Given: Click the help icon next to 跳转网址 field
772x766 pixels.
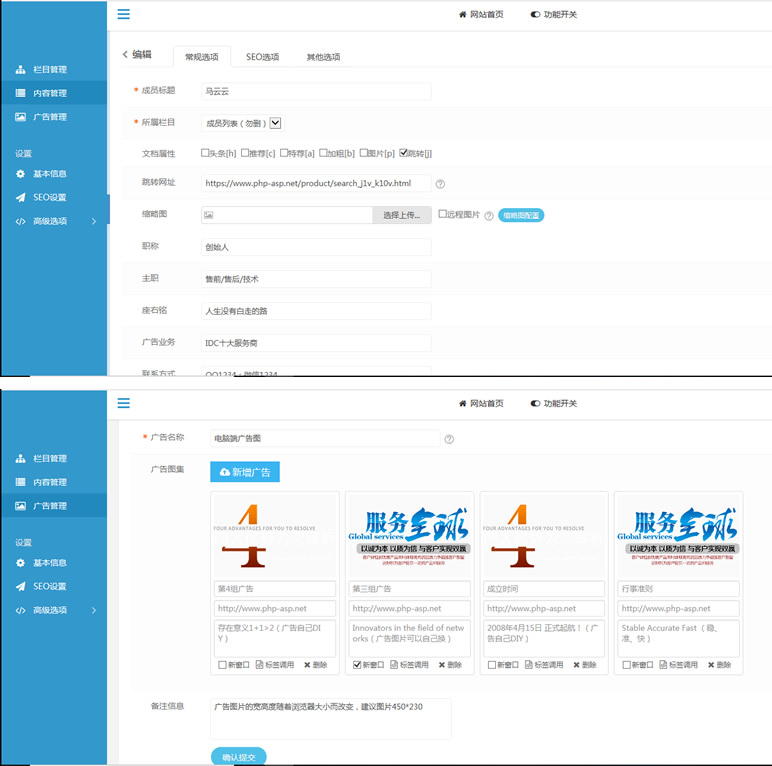Looking at the screenshot, I should click(x=440, y=184).
